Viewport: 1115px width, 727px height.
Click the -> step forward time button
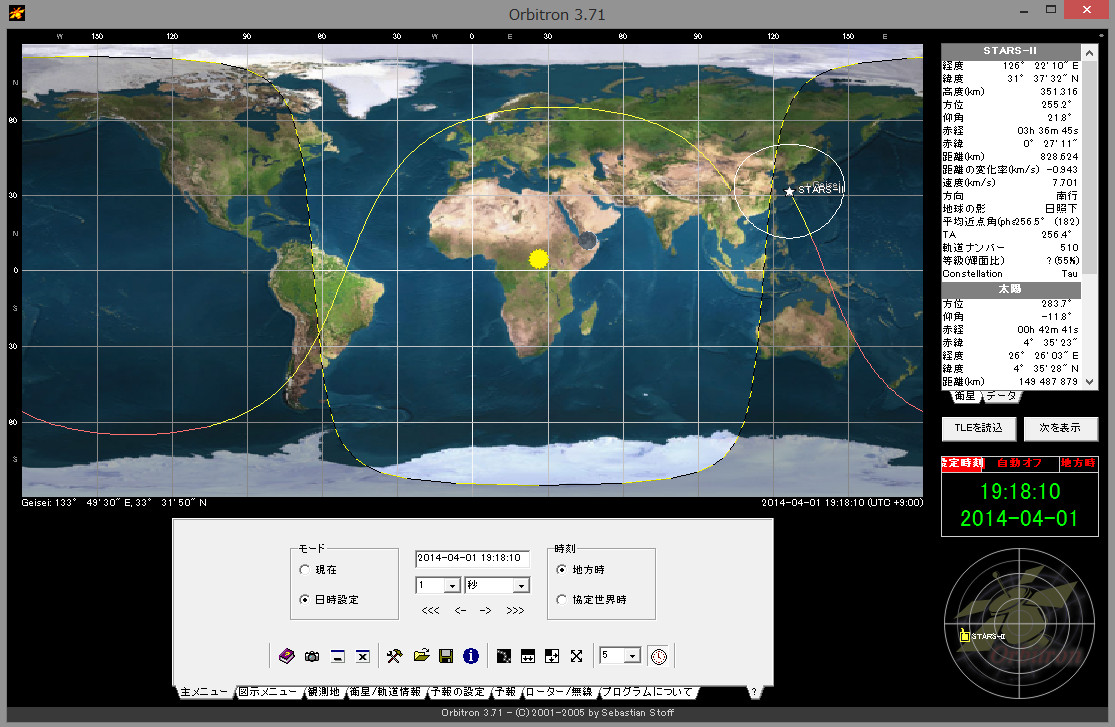(x=486, y=610)
